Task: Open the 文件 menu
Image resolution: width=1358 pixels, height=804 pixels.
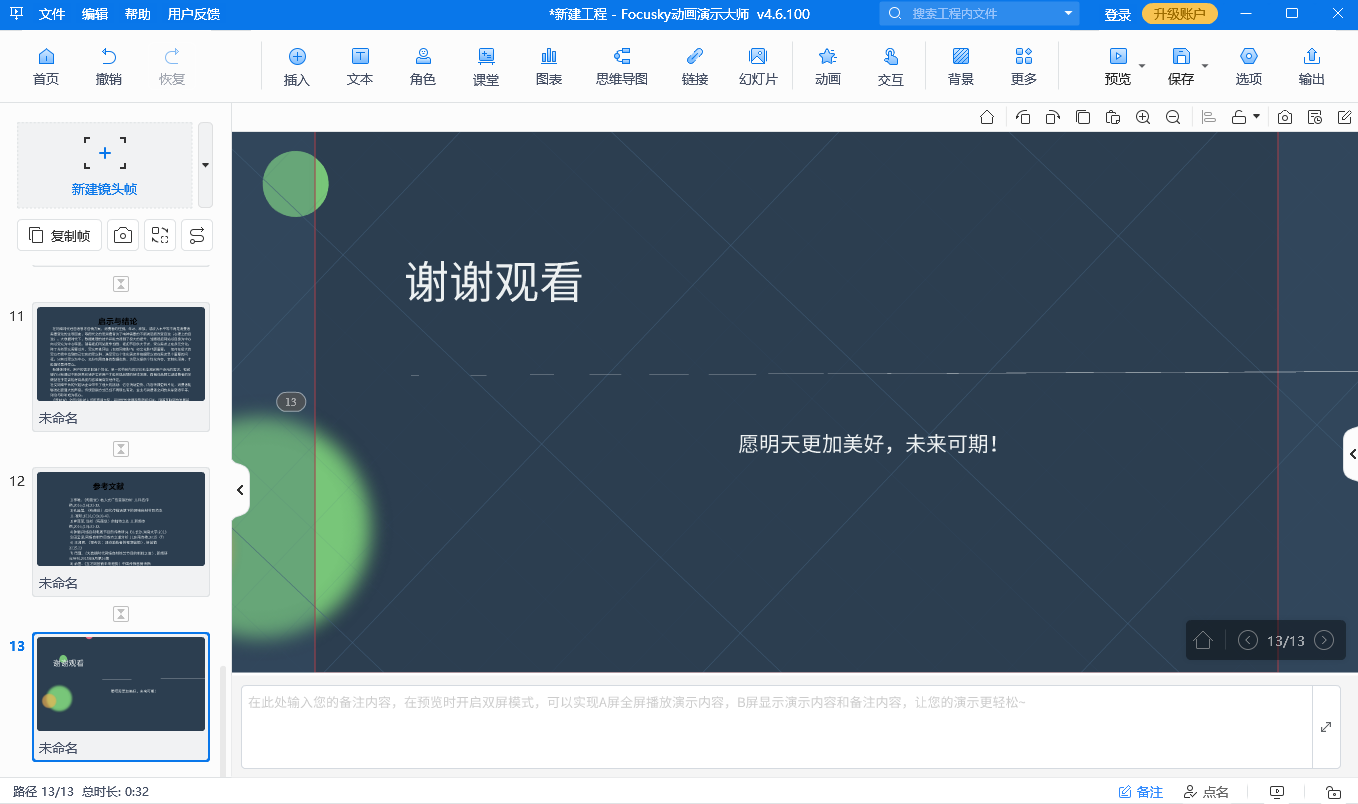Action: (52, 14)
